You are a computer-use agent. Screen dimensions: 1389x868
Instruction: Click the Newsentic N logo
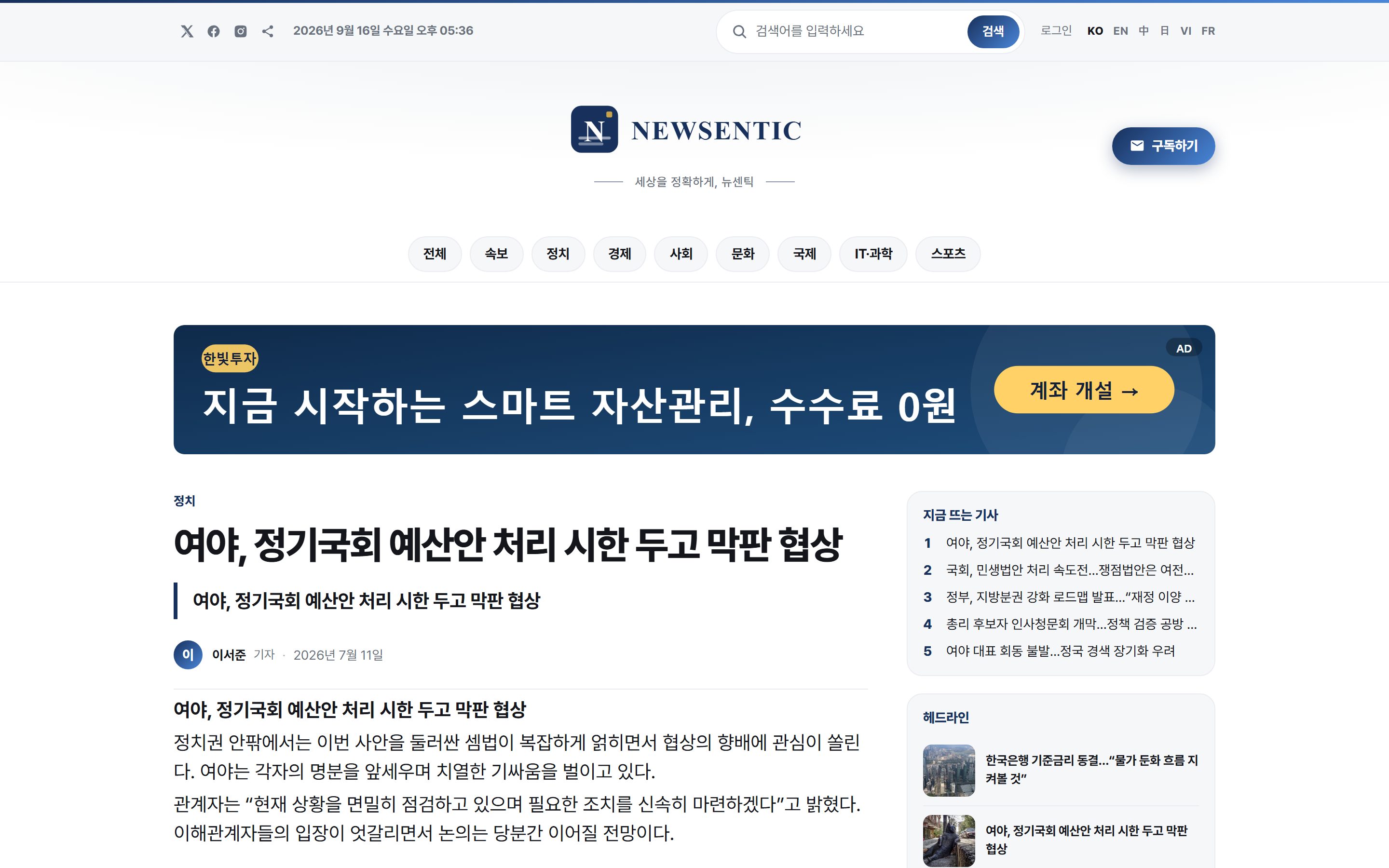click(594, 129)
